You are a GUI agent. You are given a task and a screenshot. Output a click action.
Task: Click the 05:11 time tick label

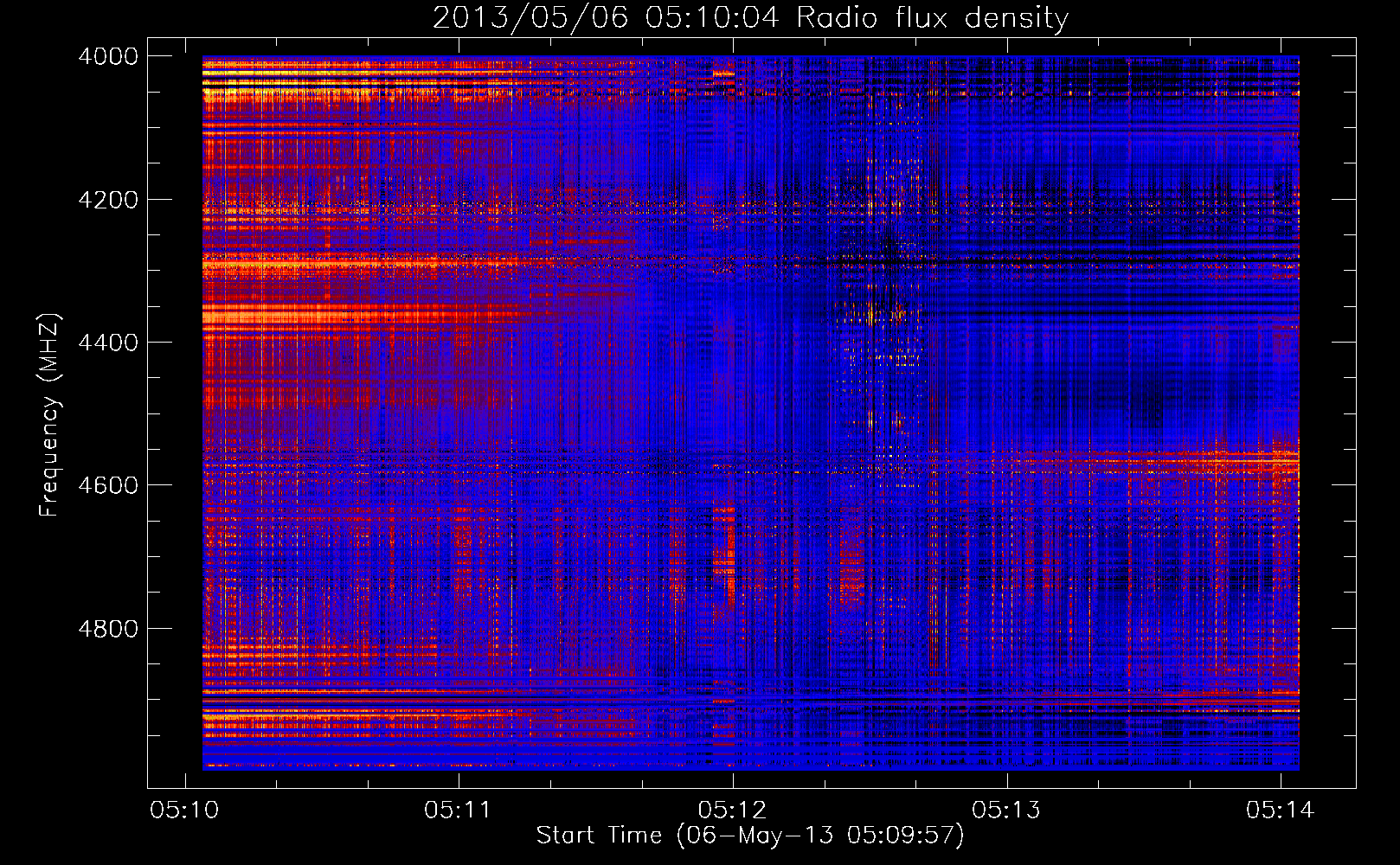pos(458,811)
